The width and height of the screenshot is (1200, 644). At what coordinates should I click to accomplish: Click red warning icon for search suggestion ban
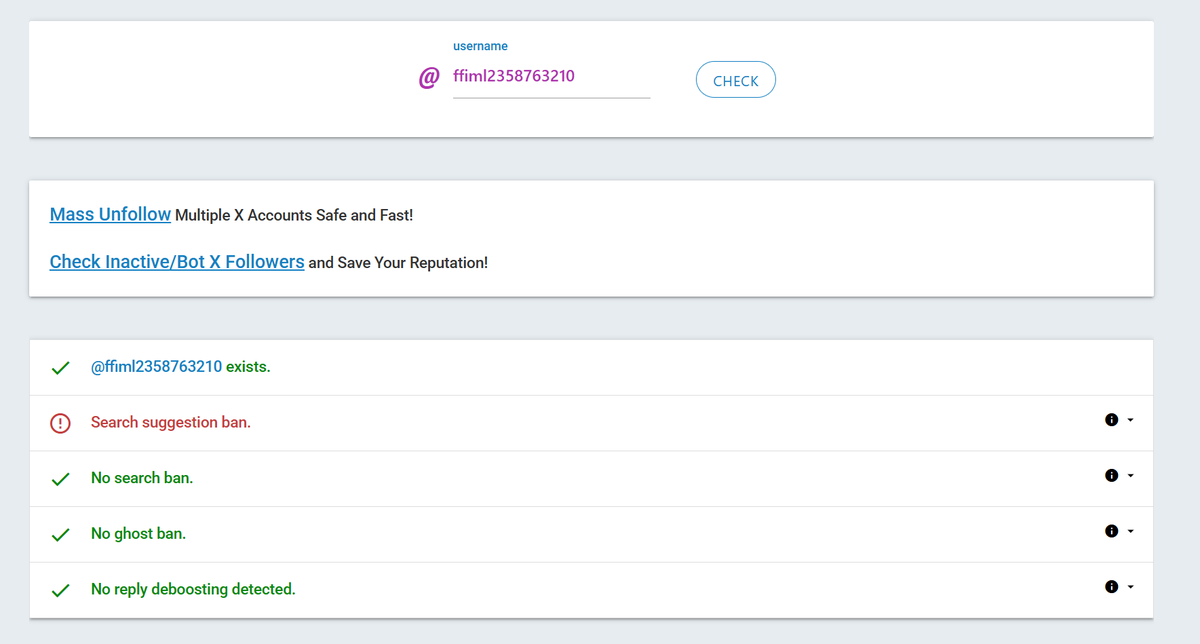[60, 423]
